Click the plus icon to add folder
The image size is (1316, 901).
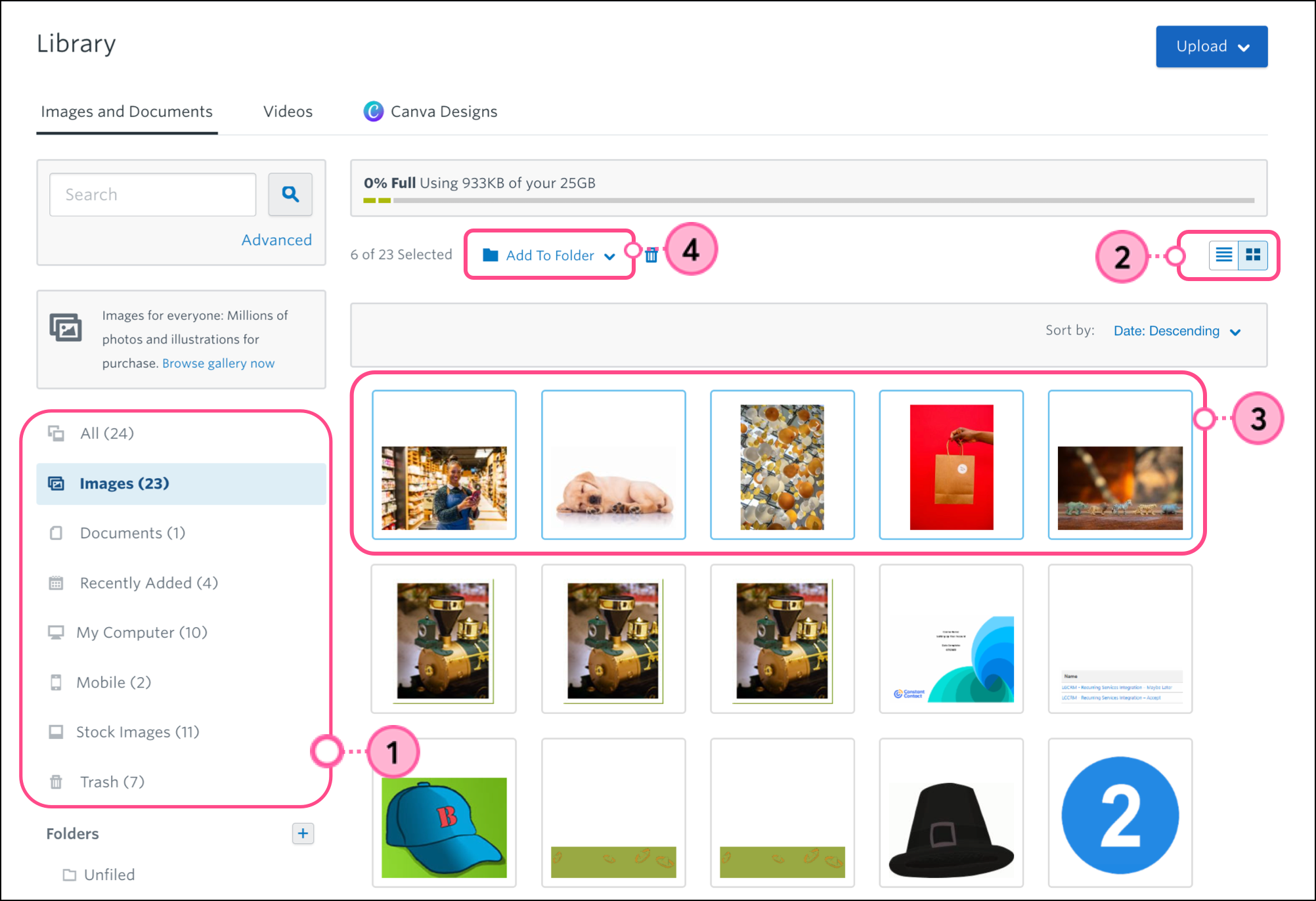303,833
